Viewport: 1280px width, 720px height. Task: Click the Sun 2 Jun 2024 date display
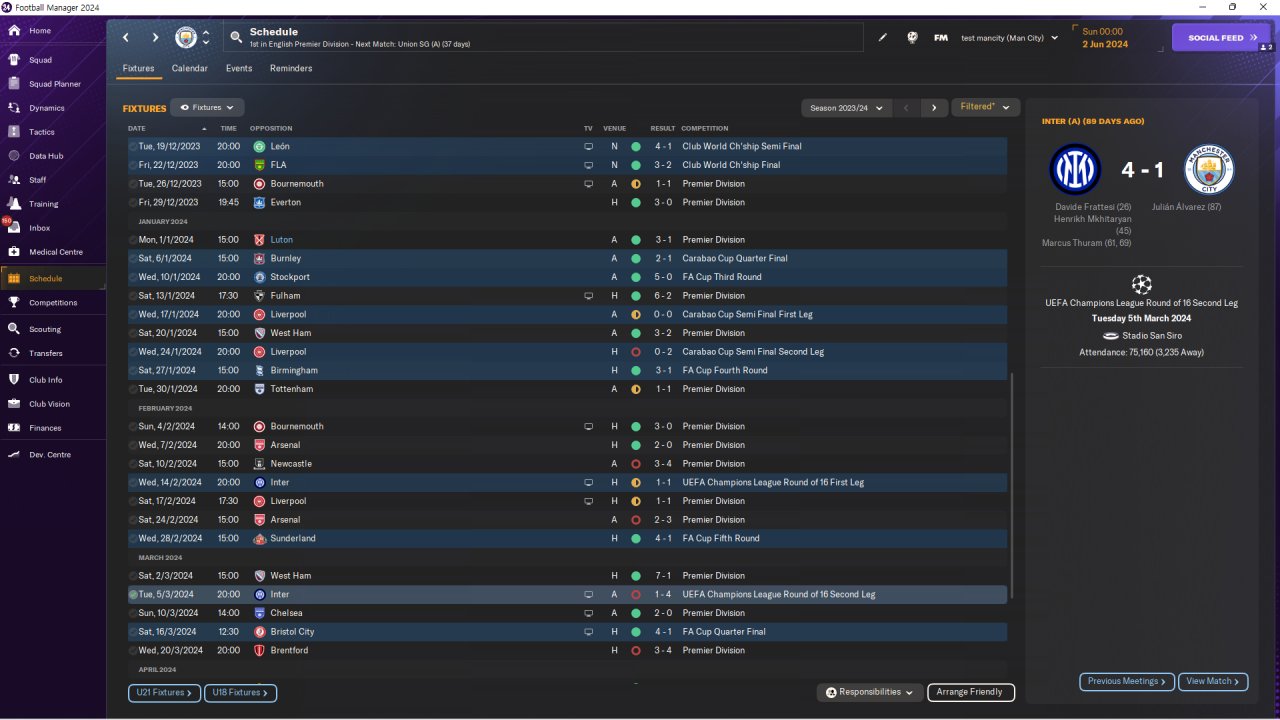click(1105, 38)
